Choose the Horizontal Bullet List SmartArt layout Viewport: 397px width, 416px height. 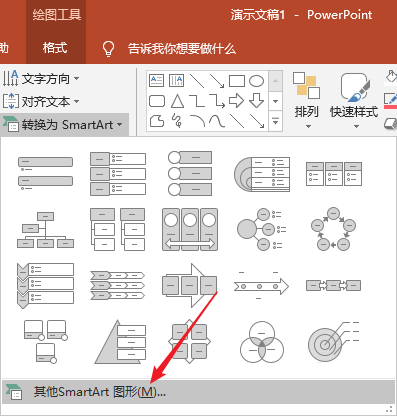(x=334, y=174)
